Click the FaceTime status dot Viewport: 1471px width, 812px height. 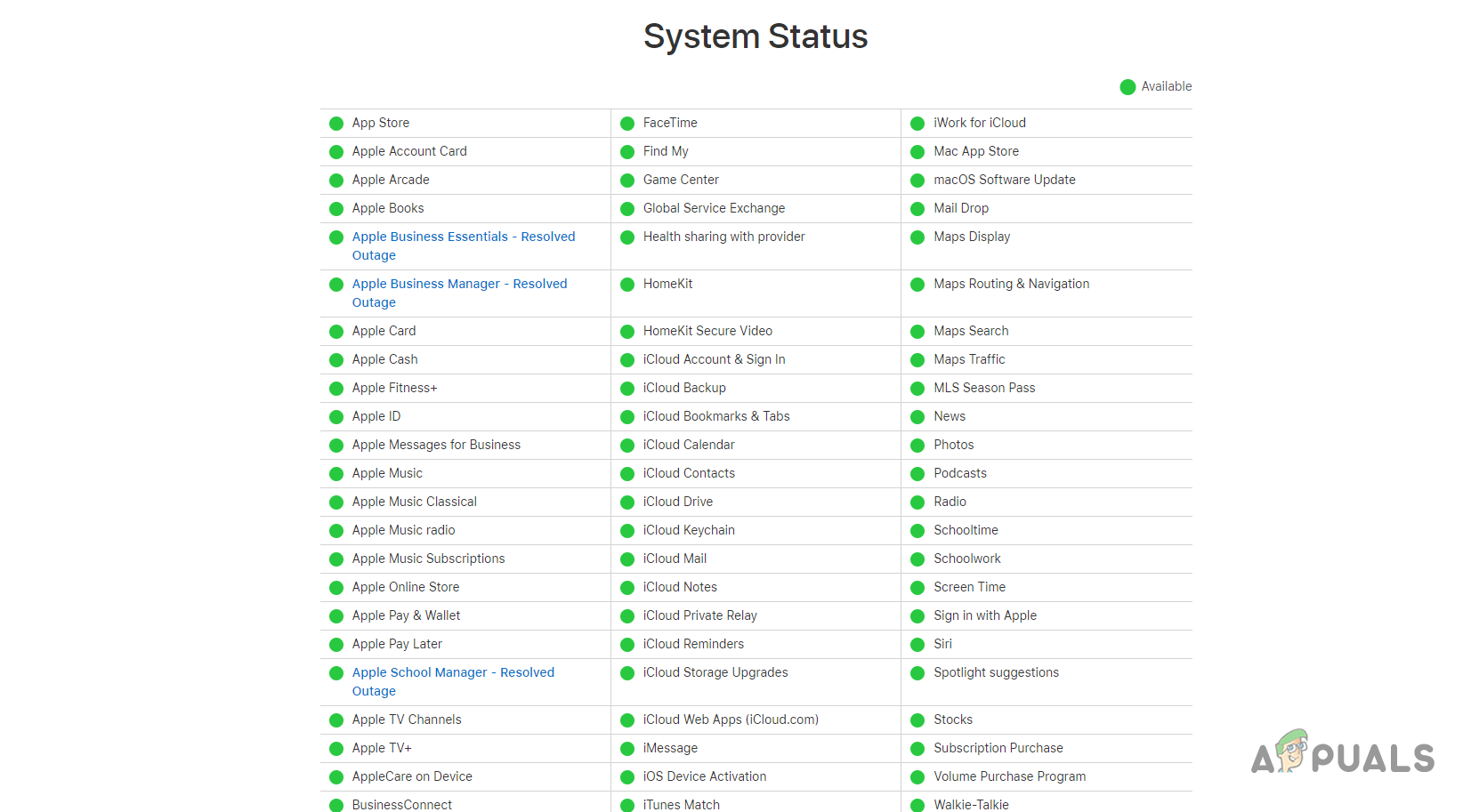pyautogui.click(x=627, y=123)
